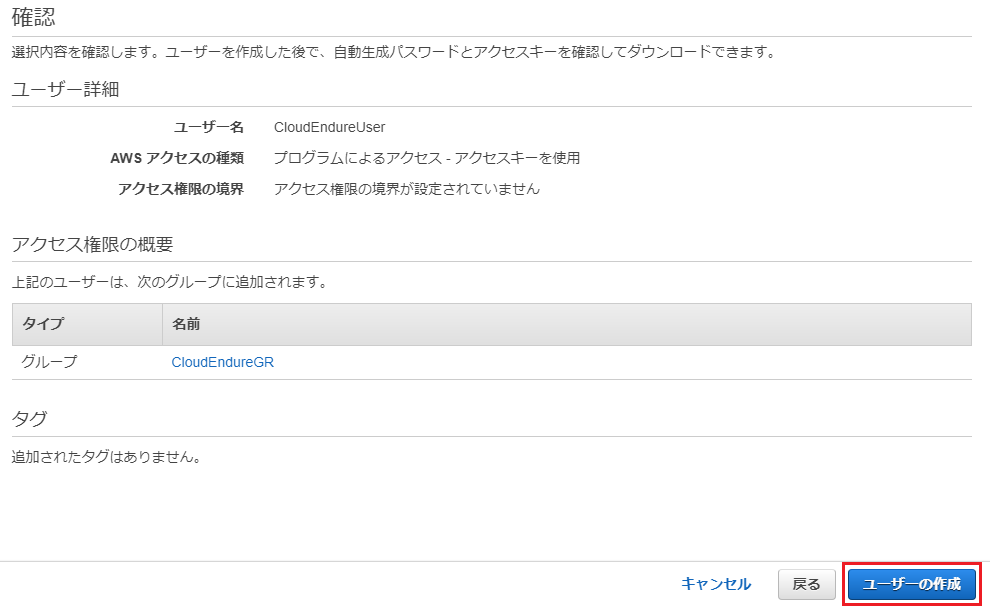This screenshot has height=607, width=990.
Task: Click the AWS アクセスの種類 label
Action: [x=177, y=158]
